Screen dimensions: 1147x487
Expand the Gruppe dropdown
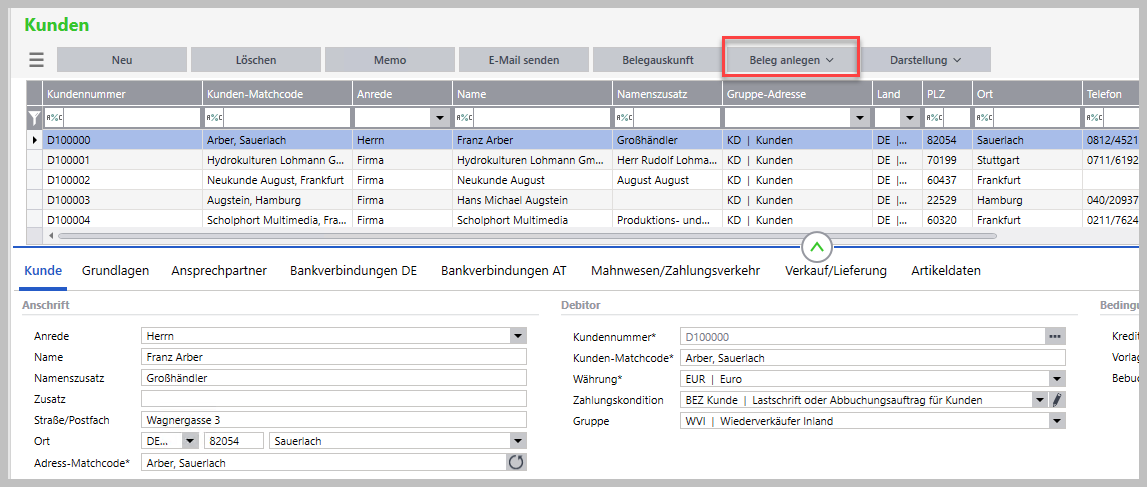1056,421
